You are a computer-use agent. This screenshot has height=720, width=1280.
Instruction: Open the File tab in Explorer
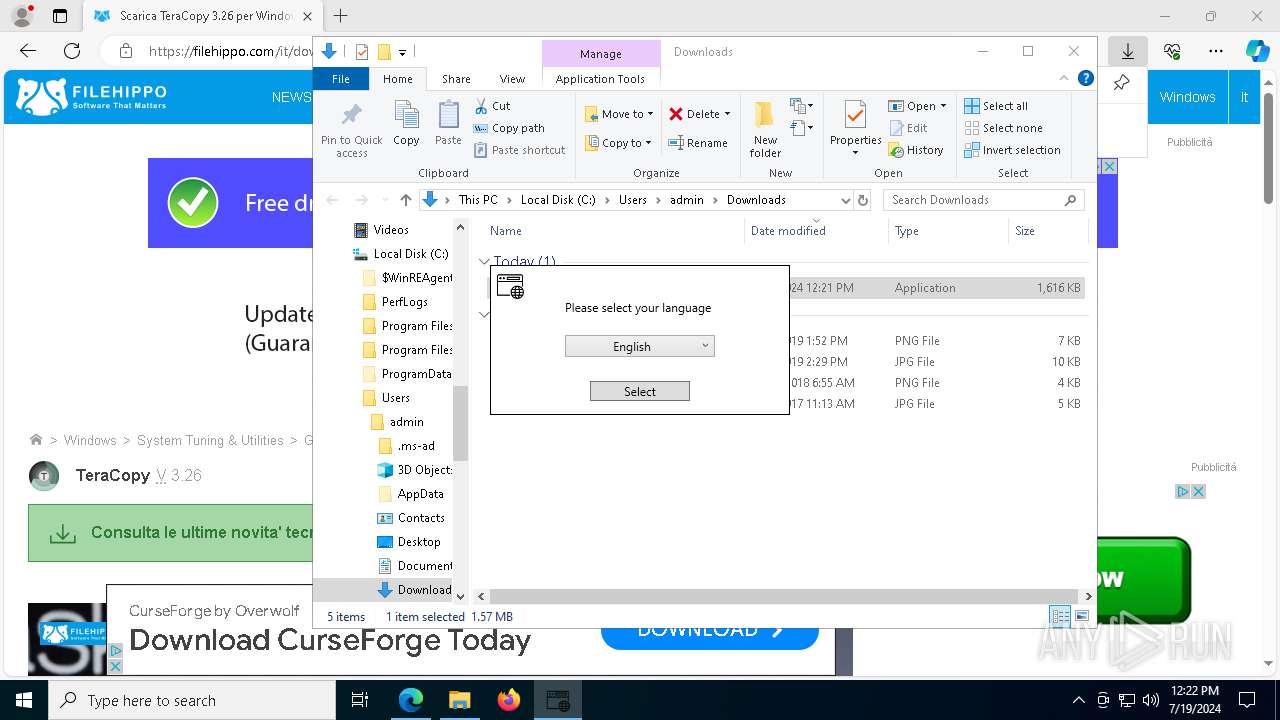point(341,79)
